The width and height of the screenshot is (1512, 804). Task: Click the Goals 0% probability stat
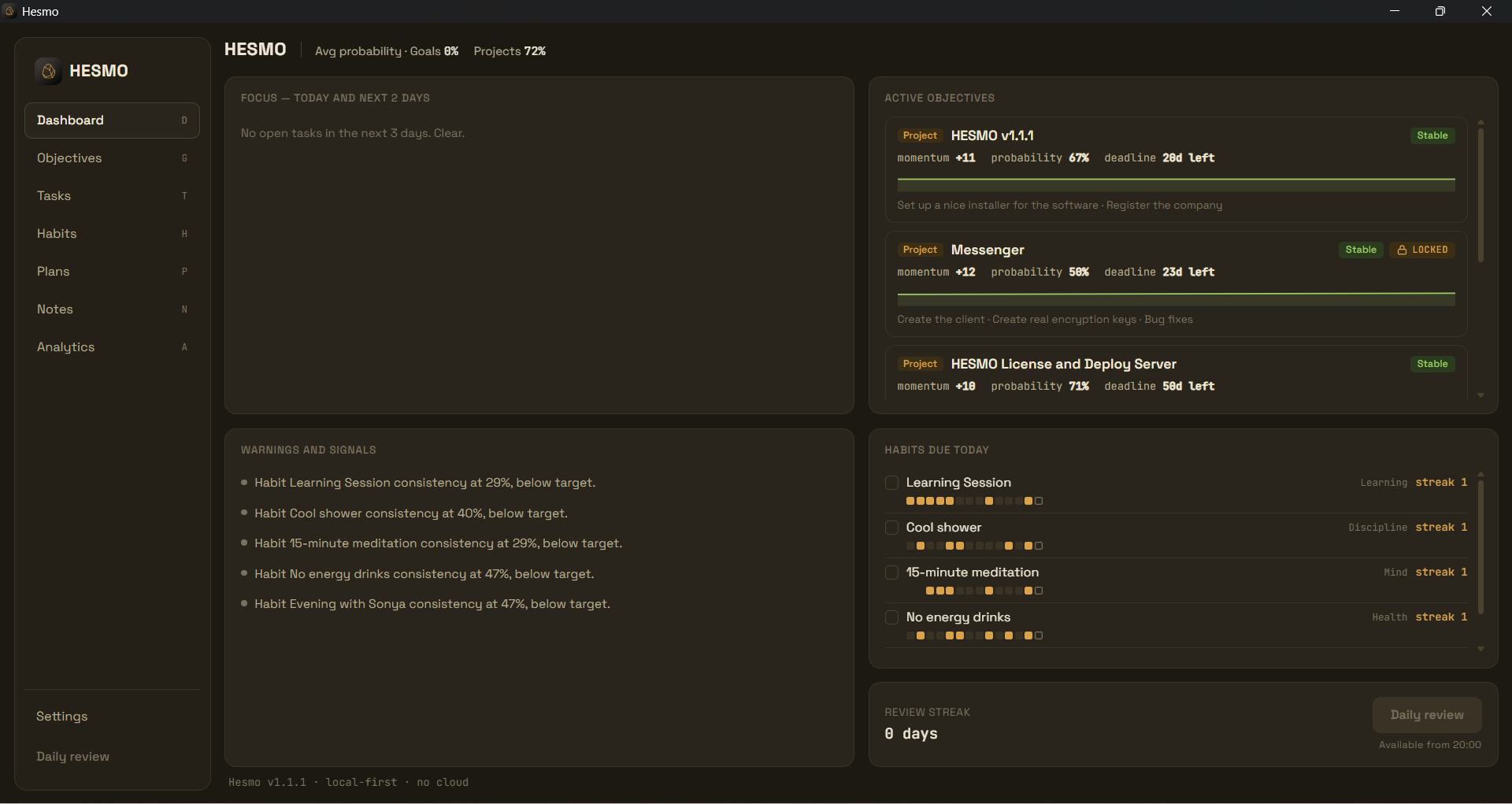[434, 51]
